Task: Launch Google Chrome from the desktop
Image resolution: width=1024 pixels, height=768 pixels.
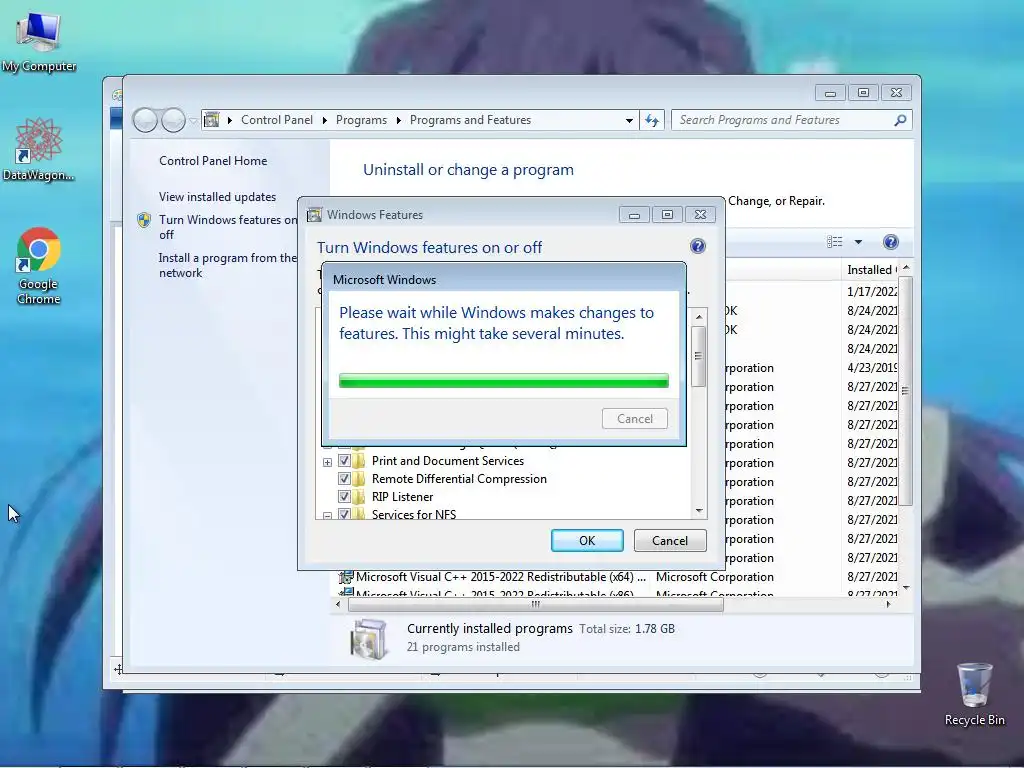Action: click(x=39, y=266)
